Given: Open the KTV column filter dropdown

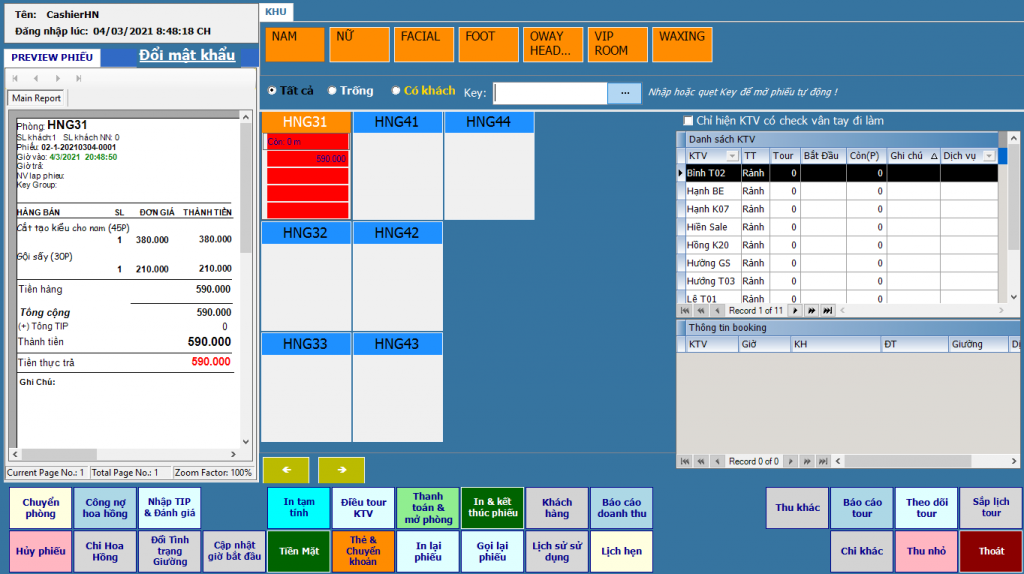Looking at the screenshot, I should pos(731,156).
